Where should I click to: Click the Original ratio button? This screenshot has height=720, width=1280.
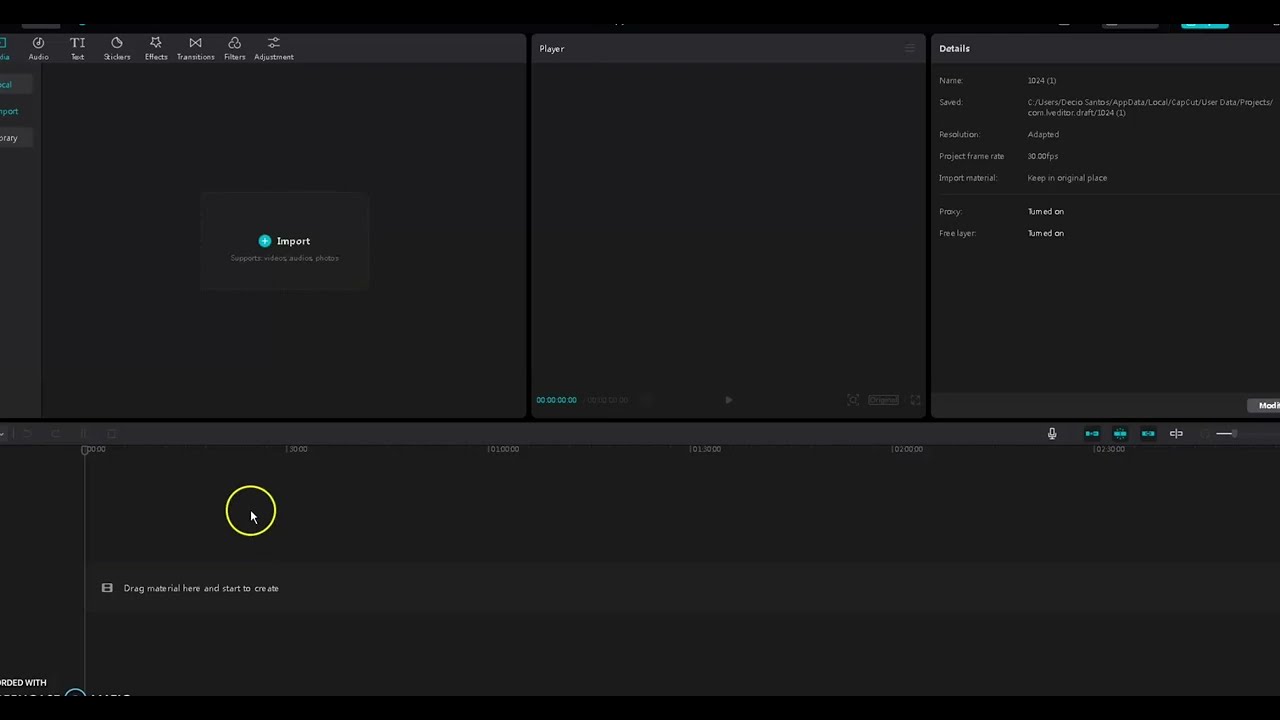pos(883,400)
